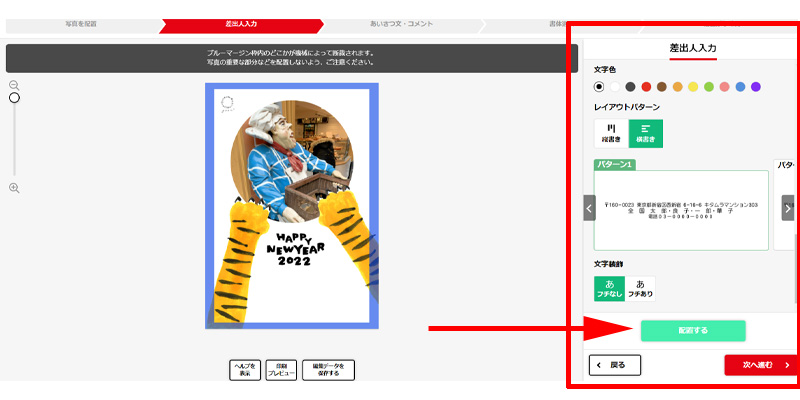This screenshot has width=800, height=400.
Task: Choose the フチあり text decoration option
Action: click(x=640, y=289)
